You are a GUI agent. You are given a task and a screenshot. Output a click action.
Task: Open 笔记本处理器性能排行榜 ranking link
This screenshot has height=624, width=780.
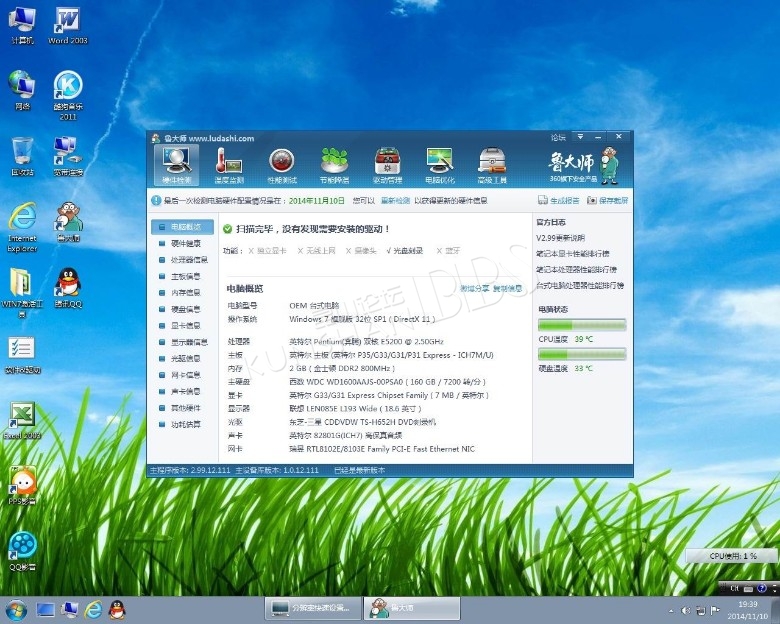pyautogui.click(x=576, y=270)
